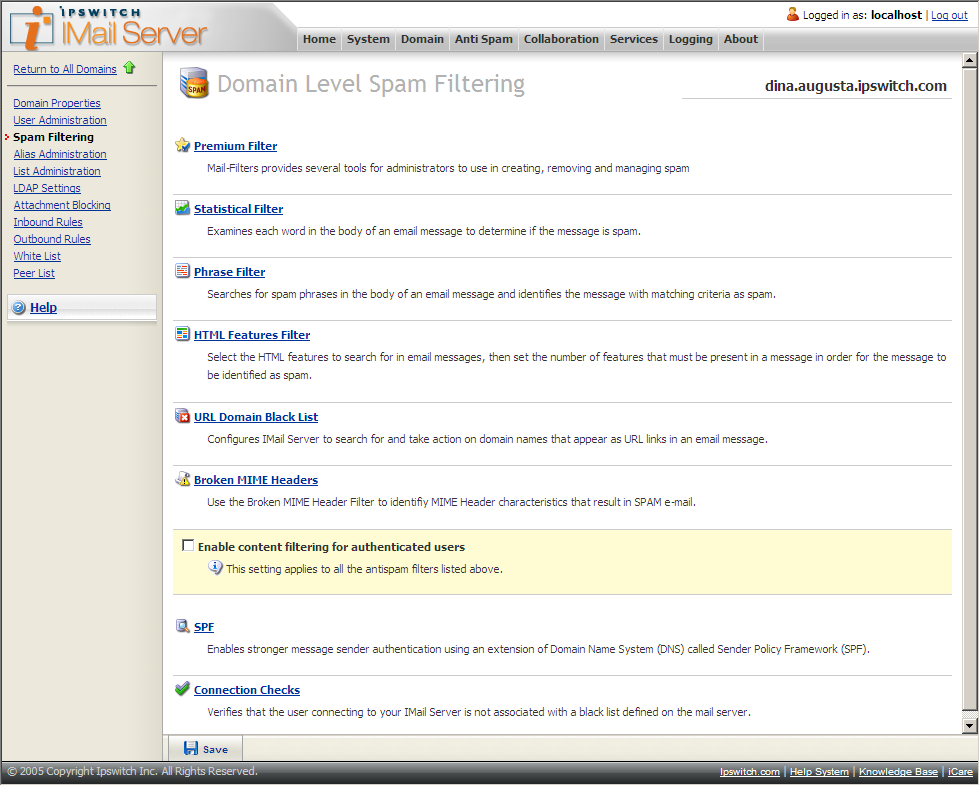Screen dimensions: 980x786
Task: Open the HTML Features Filter icon
Action: [x=183, y=334]
